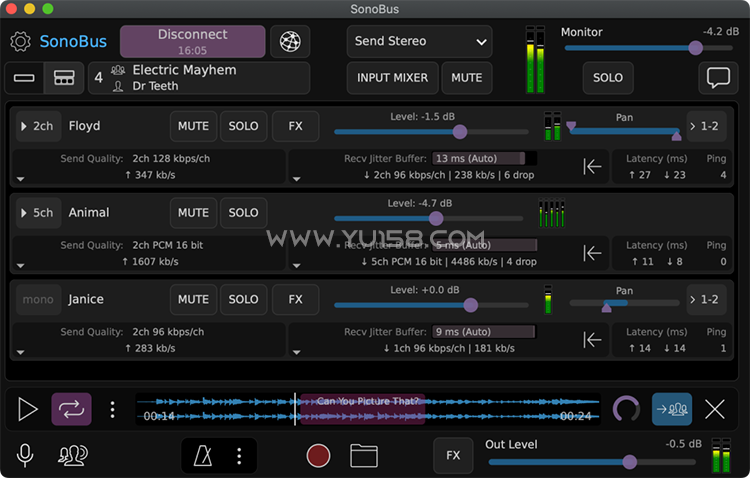Viewport: 750px width, 478px height.
Task: Expand Janice's send quality options arrow
Action: [x=21, y=352]
